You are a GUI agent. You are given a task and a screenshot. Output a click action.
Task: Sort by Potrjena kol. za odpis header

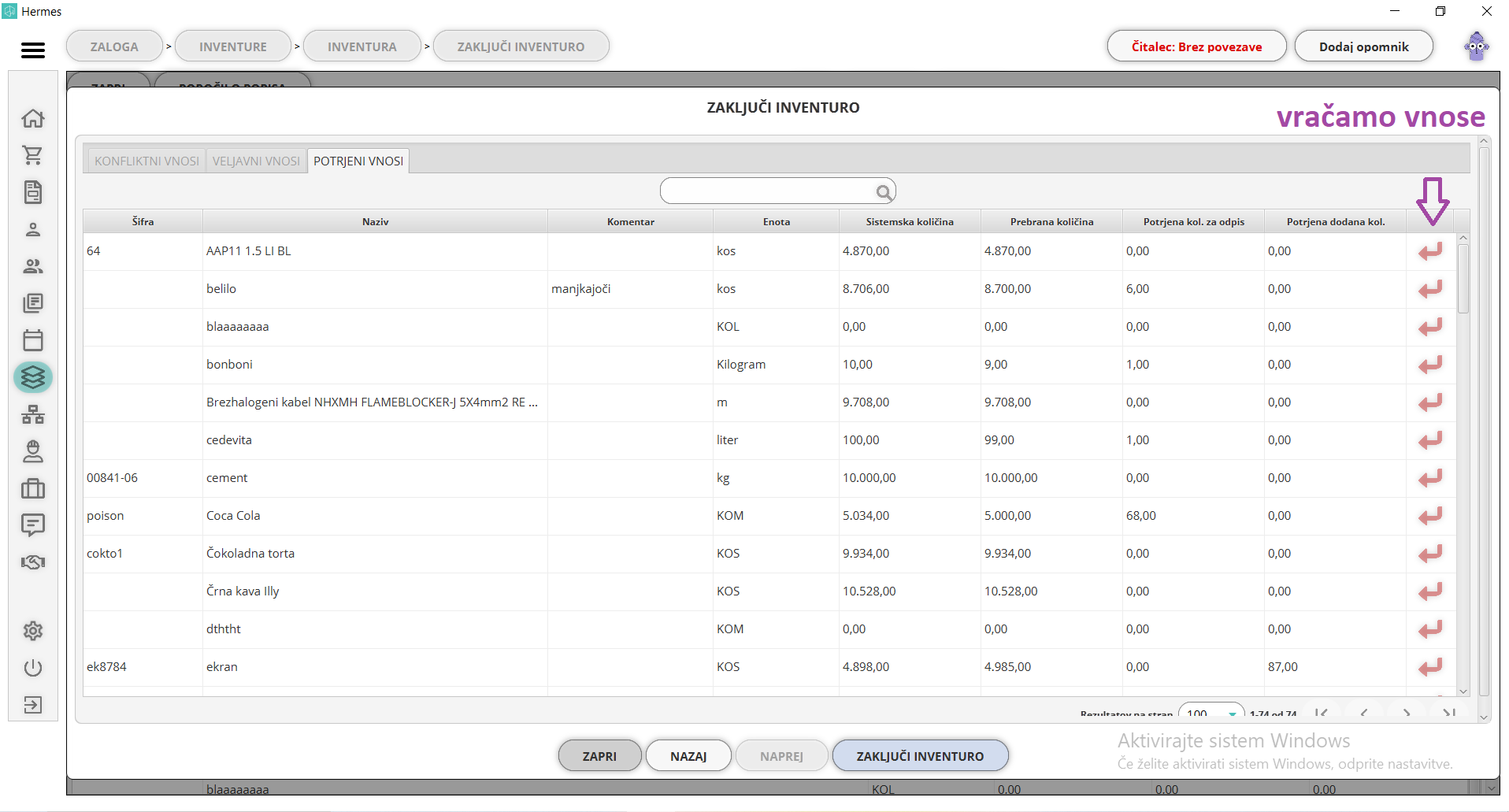point(1193,221)
